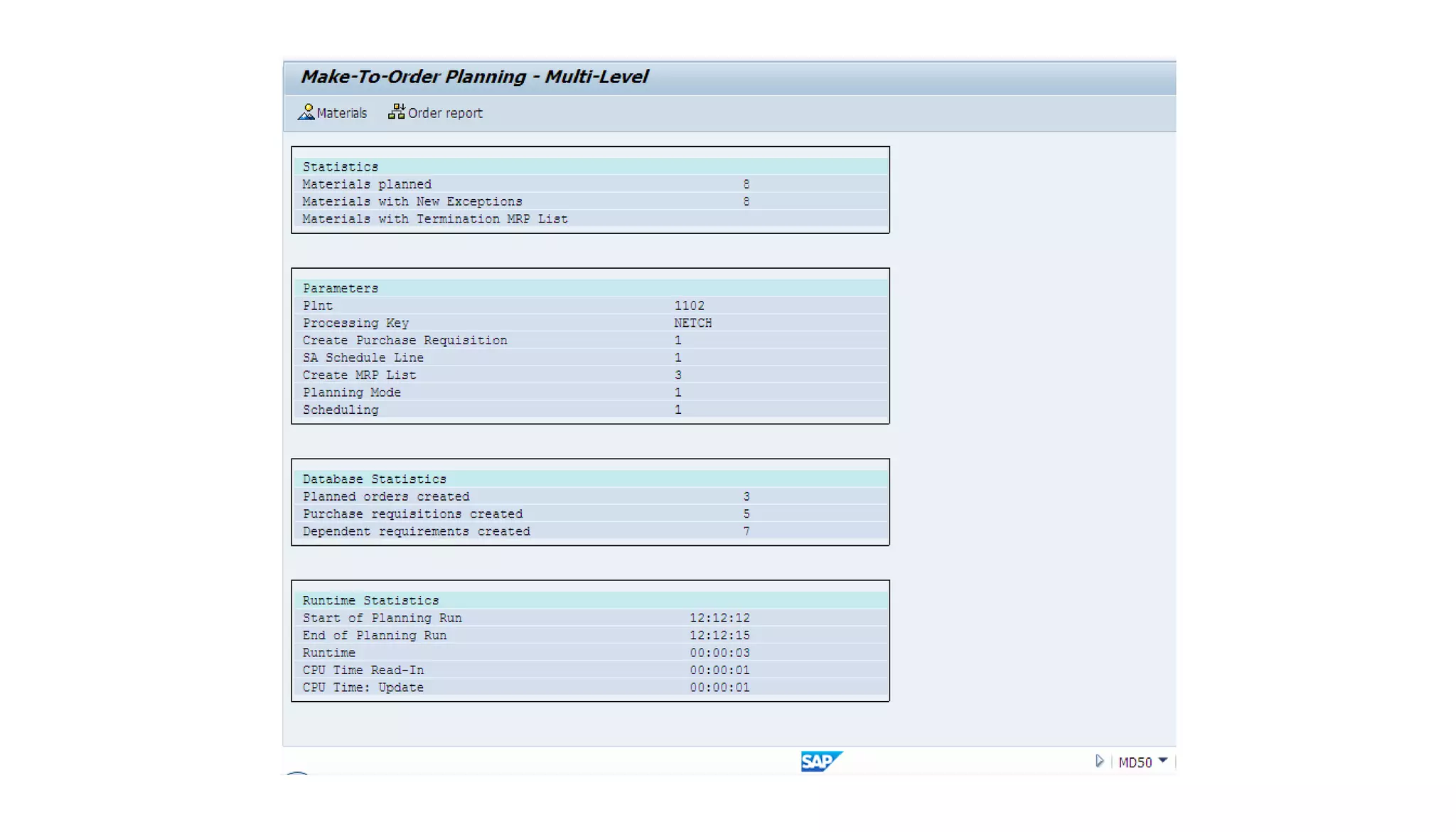Select Planned orders created row

pos(386,496)
